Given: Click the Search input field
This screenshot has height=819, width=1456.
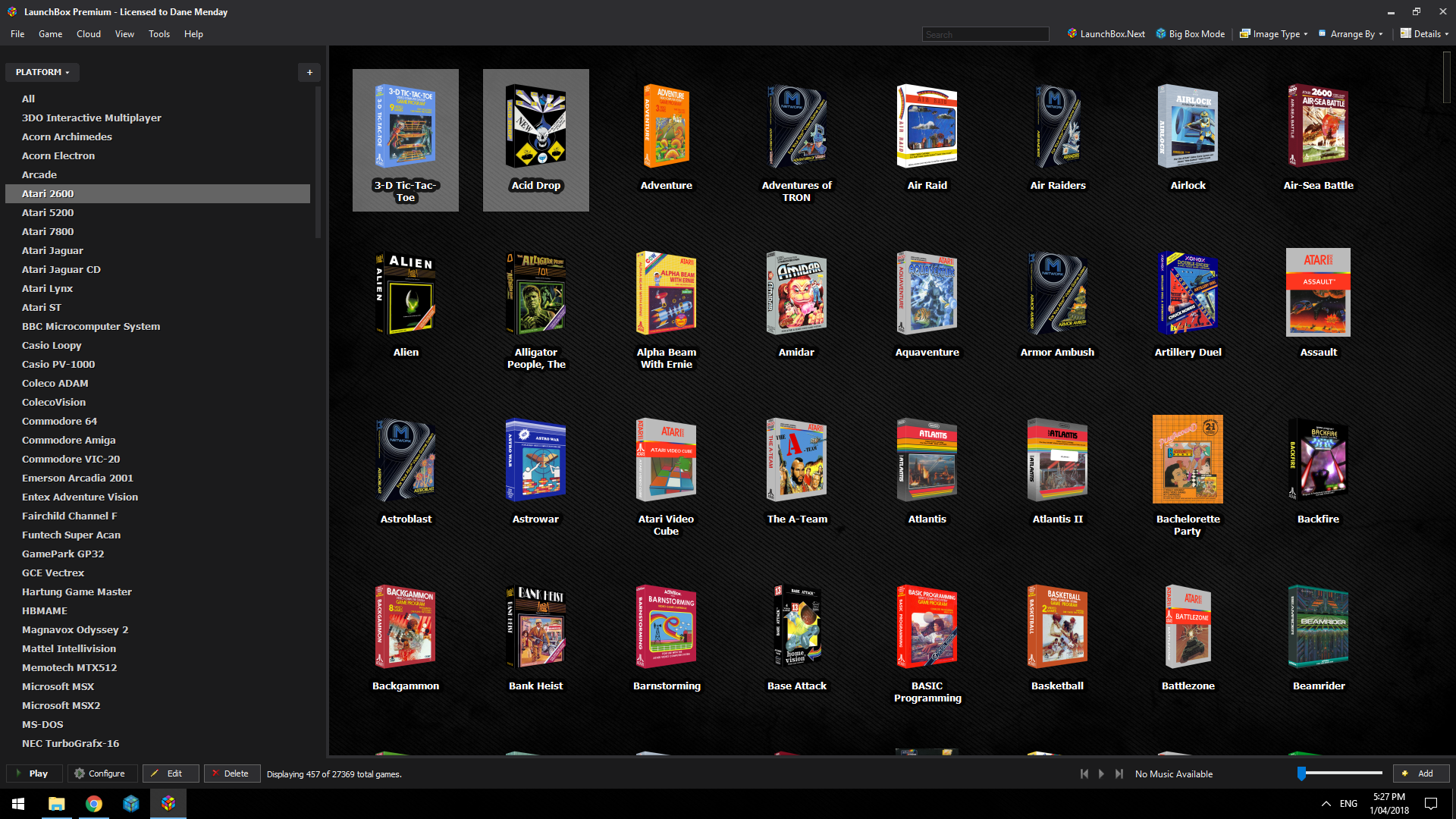Looking at the screenshot, I should pyautogui.click(x=985, y=34).
